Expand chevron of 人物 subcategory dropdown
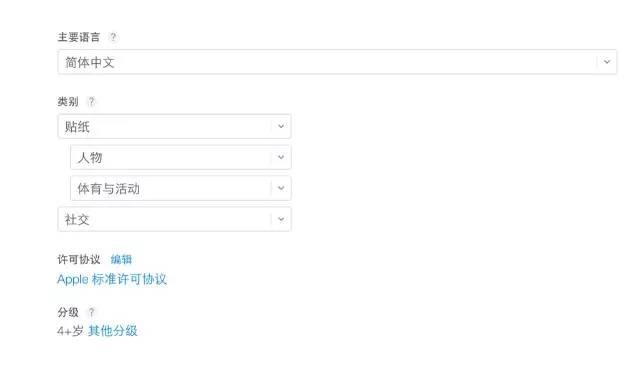This screenshot has width=640, height=367. point(281,157)
